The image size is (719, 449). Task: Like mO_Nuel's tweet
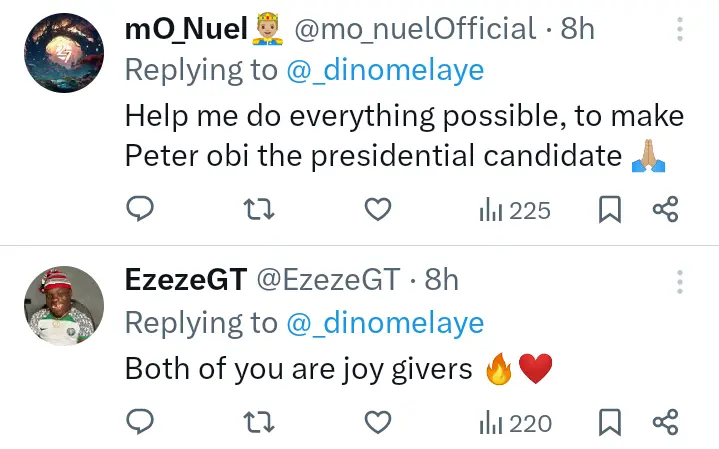tap(377, 210)
